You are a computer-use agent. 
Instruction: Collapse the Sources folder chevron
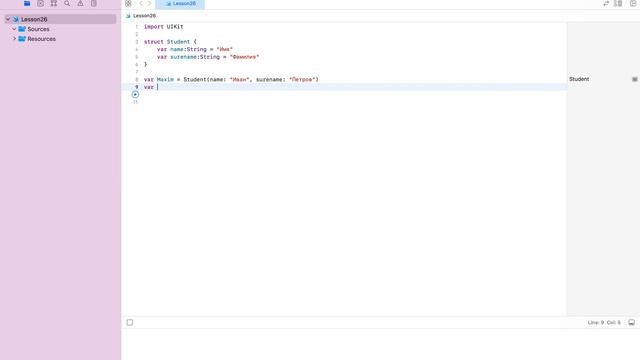14,29
